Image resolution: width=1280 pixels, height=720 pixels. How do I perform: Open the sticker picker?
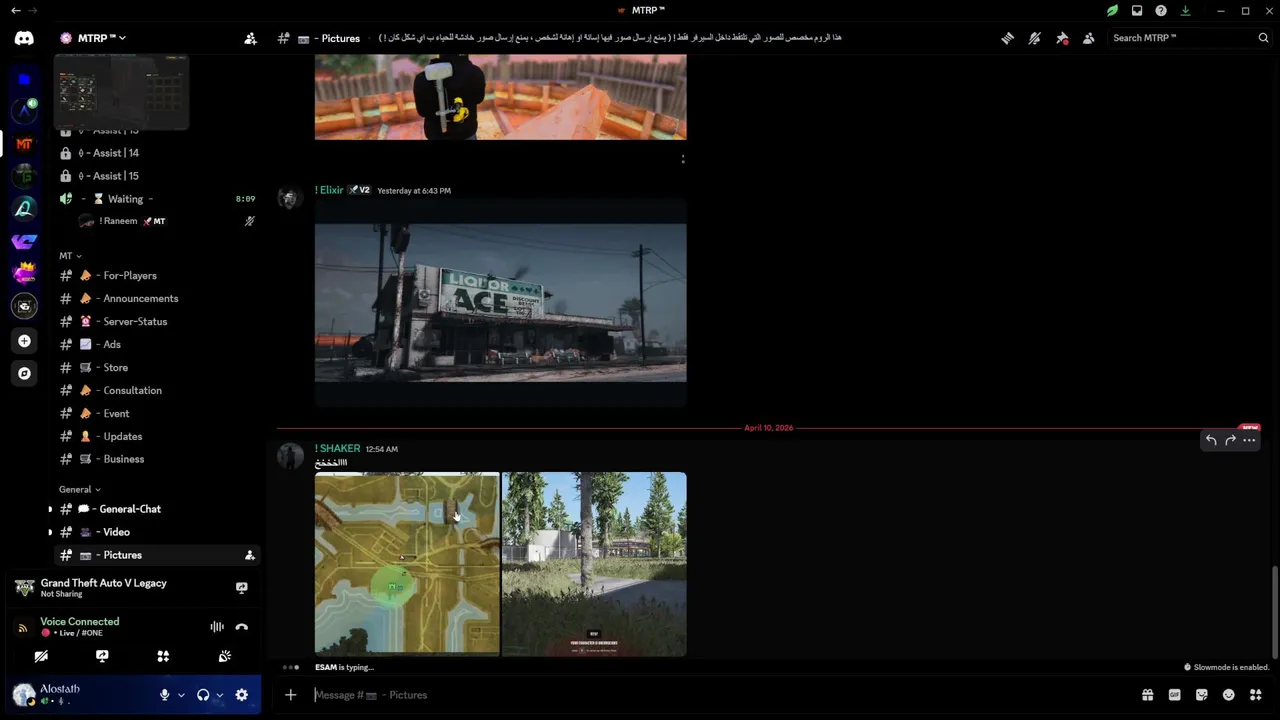[x=1202, y=695]
